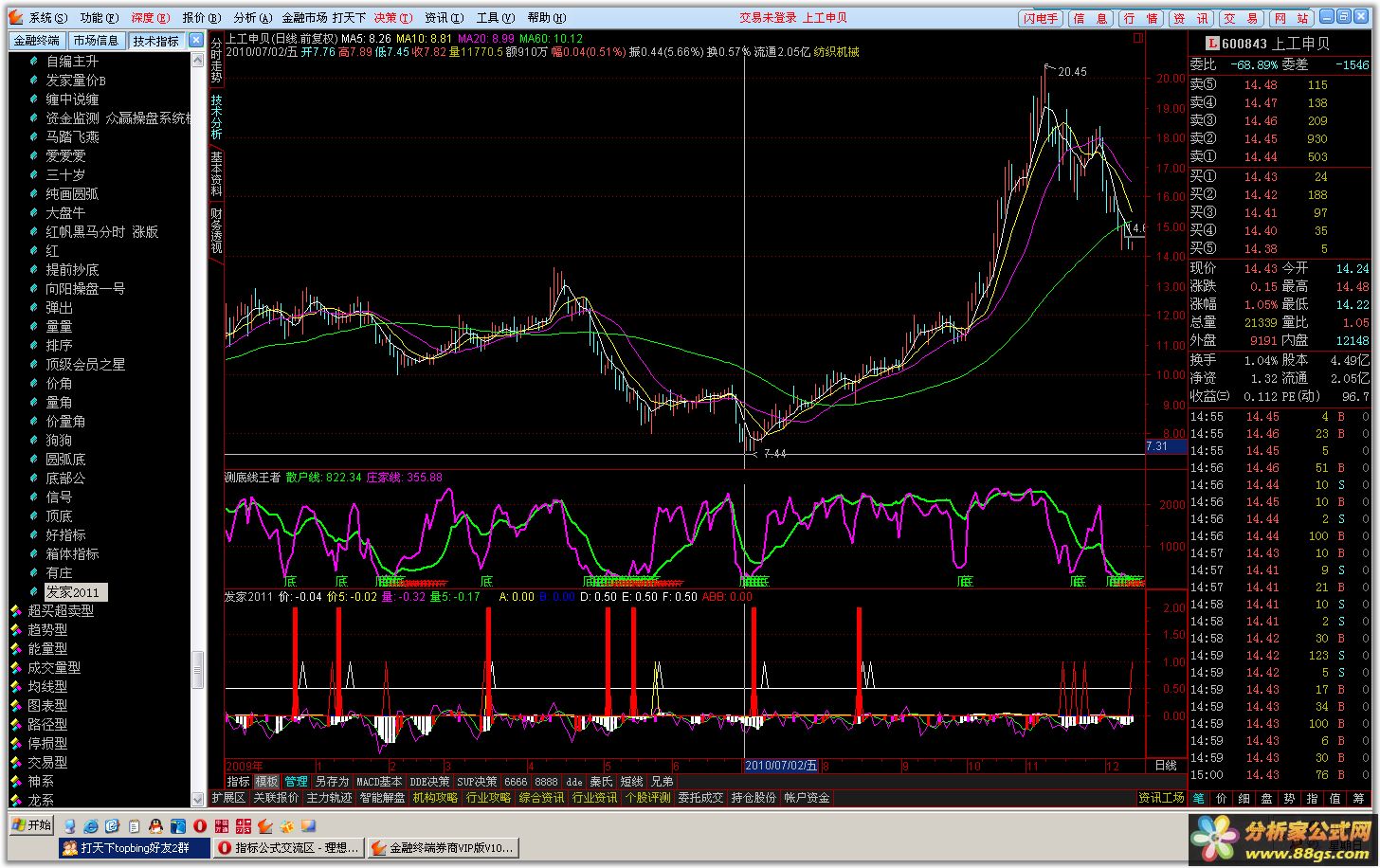Open the 帮助(H) menu
1380x868 pixels.
click(547, 18)
